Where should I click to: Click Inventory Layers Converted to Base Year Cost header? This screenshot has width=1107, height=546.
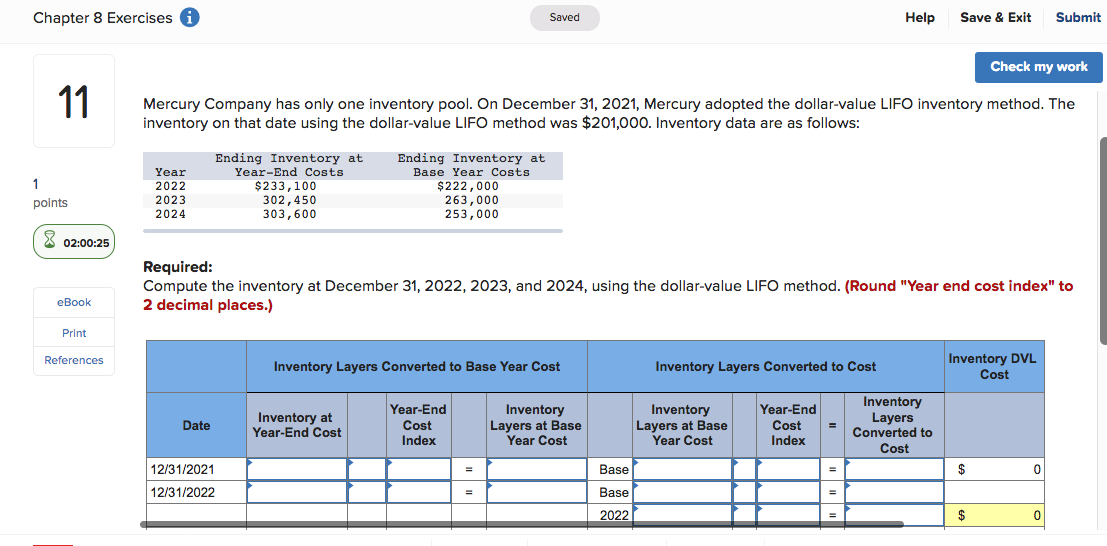point(417,367)
